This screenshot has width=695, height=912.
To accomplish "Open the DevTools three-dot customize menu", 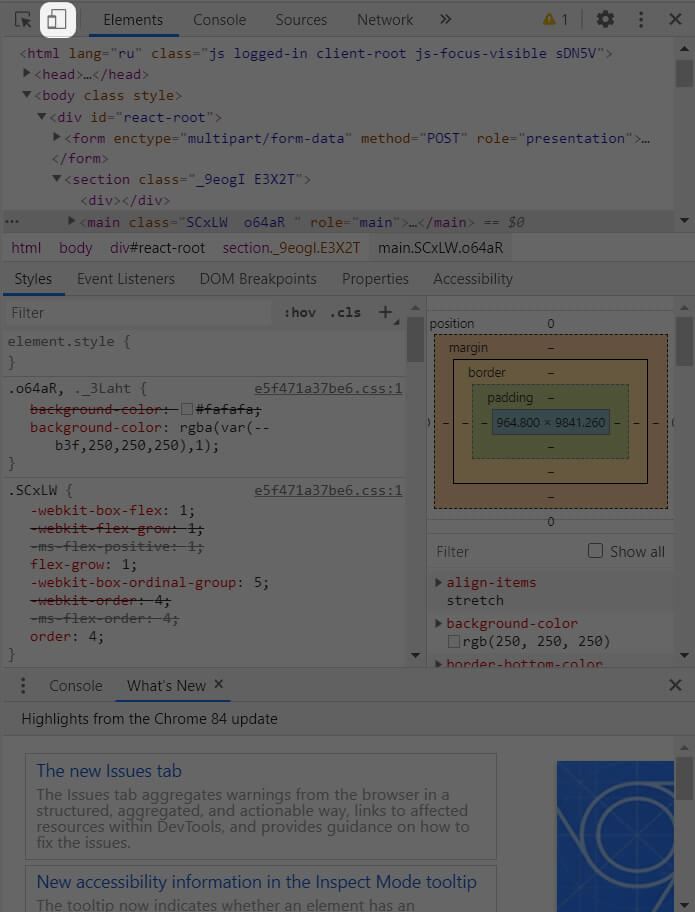I will coord(640,20).
